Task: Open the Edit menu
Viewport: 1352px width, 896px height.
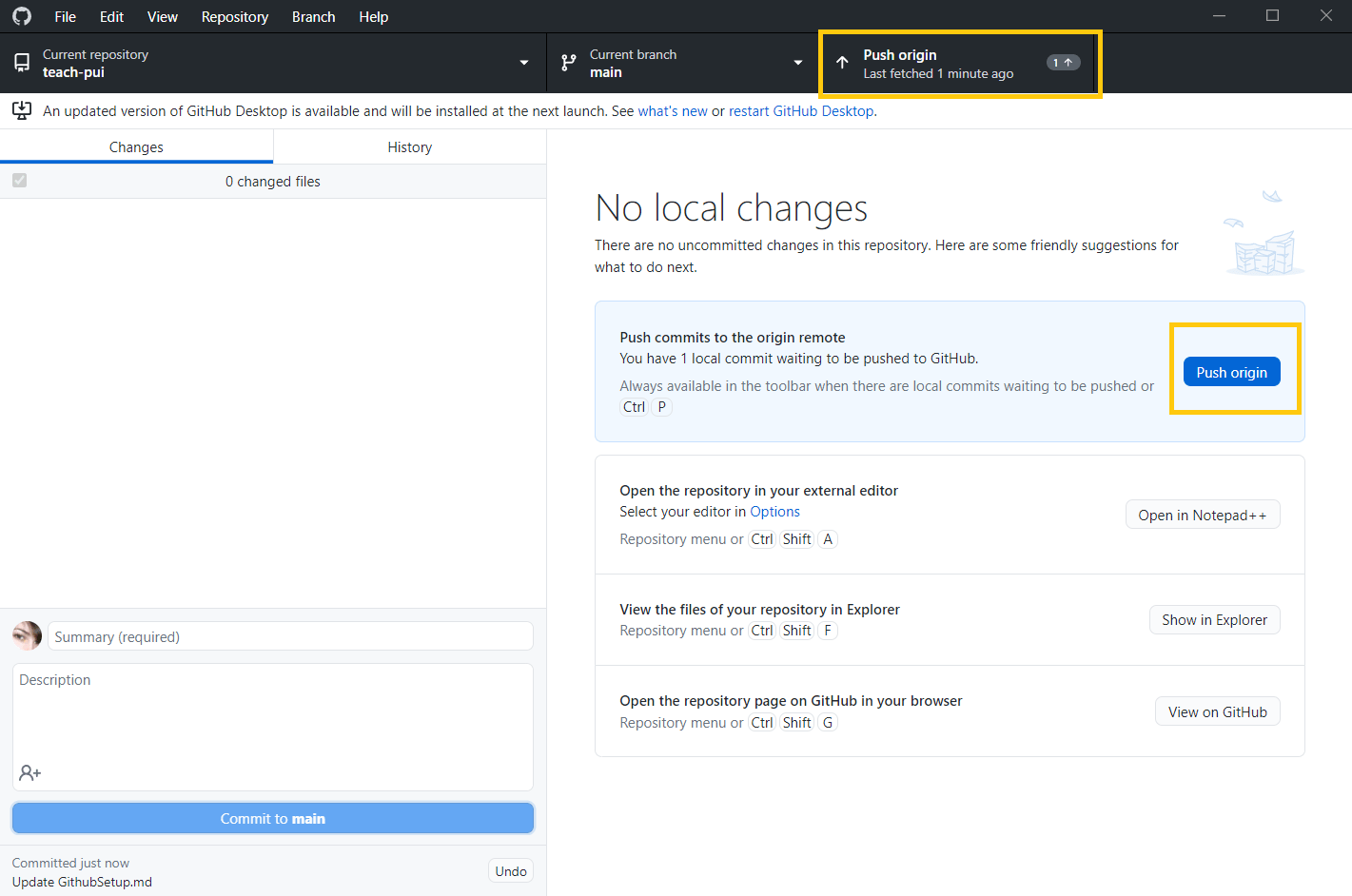Action: point(111,16)
